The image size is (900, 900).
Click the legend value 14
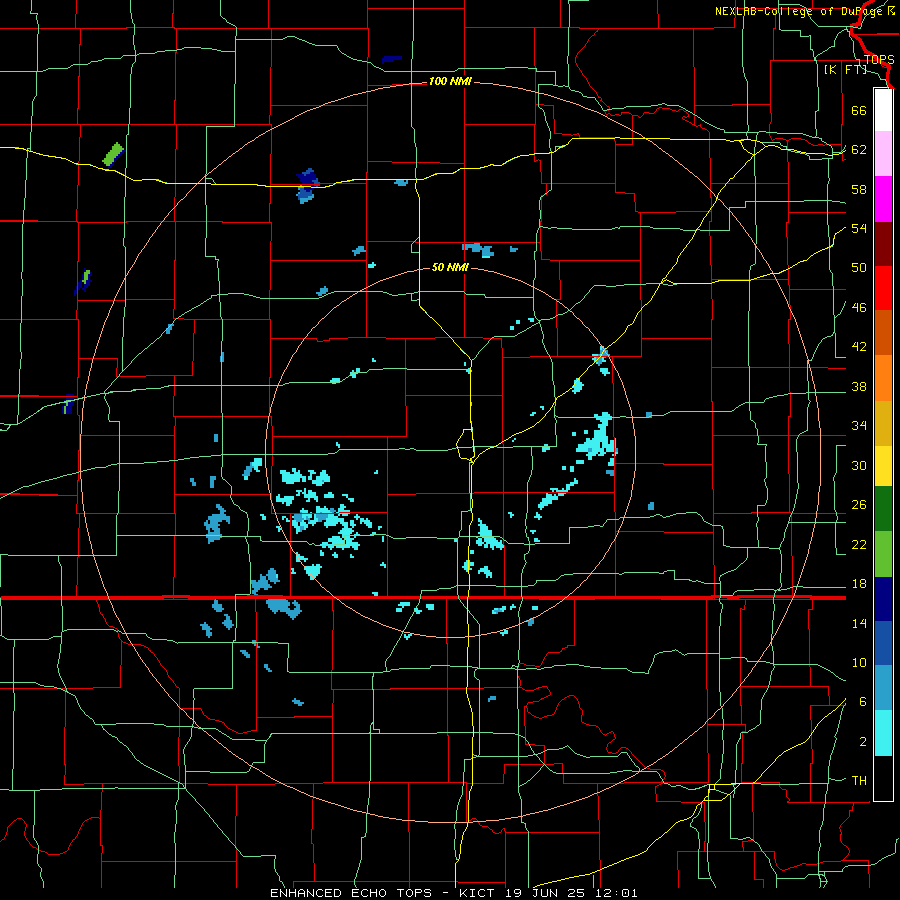click(x=859, y=623)
